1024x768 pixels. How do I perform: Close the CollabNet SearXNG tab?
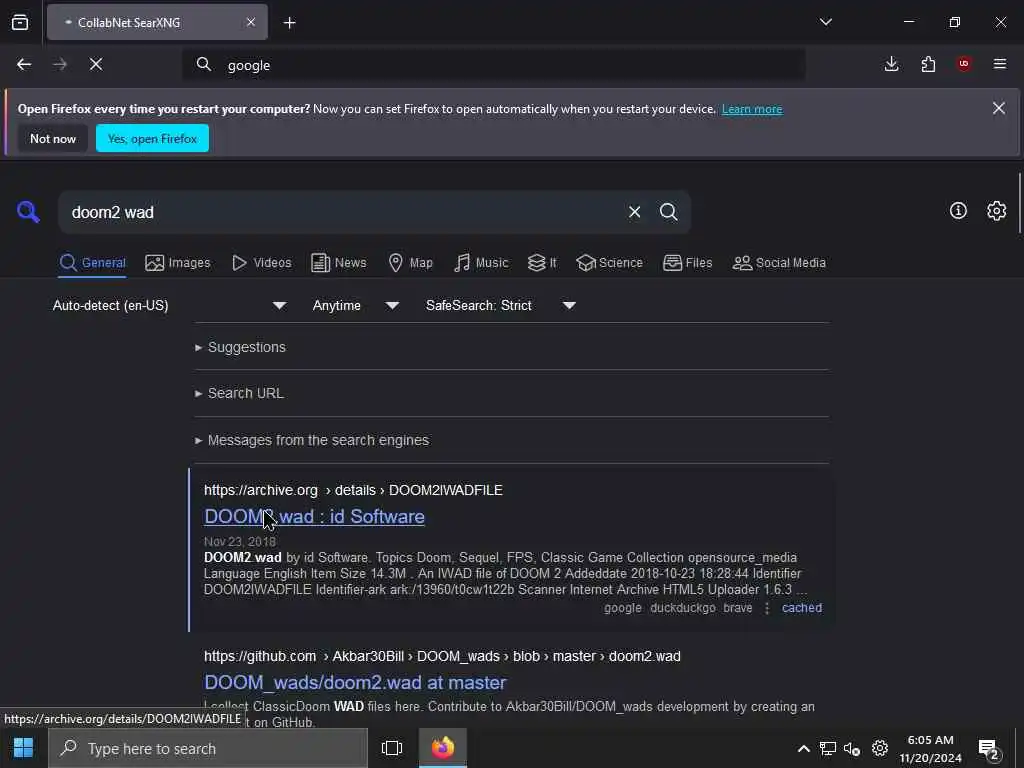[x=251, y=22]
